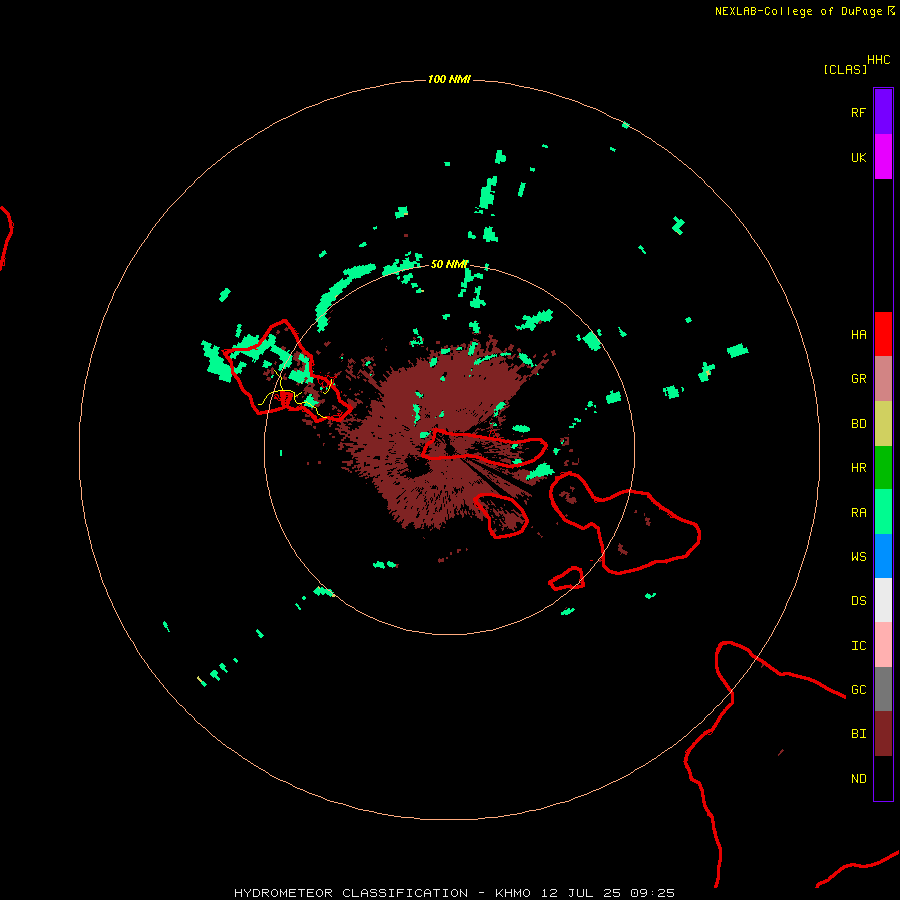The height and width of the screenshot is (900, 900).
Task: Select the GC gray legend swatch
Action: tap(883, 689)
